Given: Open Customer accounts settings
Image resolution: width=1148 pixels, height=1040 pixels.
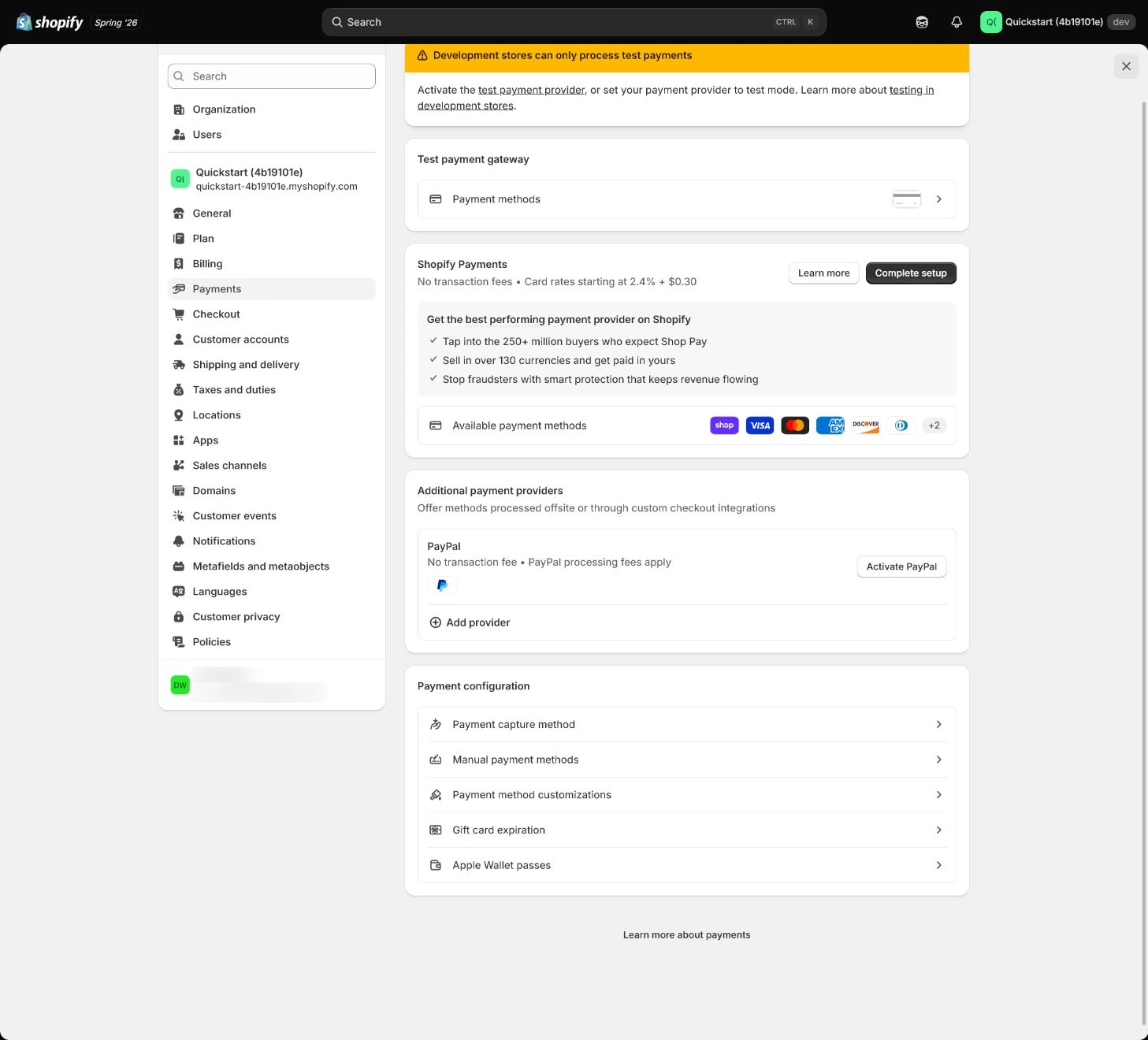Looking at the screenshot, I should (272, 340).
